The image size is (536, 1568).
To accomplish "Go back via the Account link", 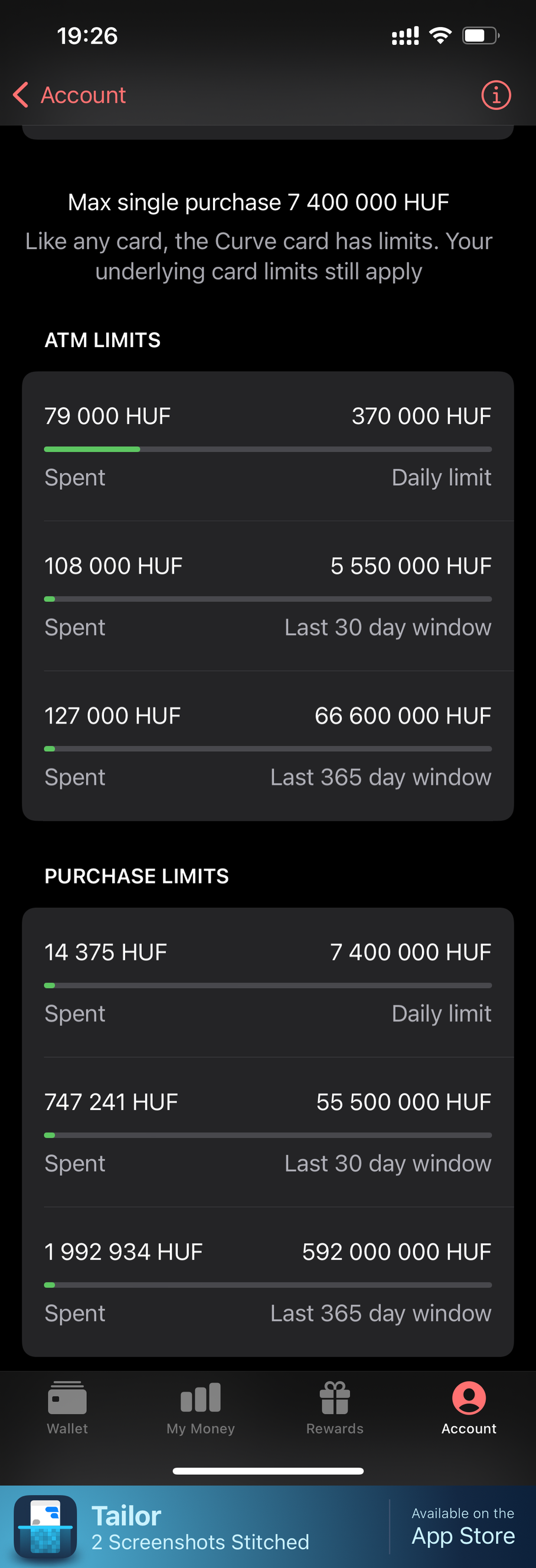I will pyautogui.click(x=83, y=95).
